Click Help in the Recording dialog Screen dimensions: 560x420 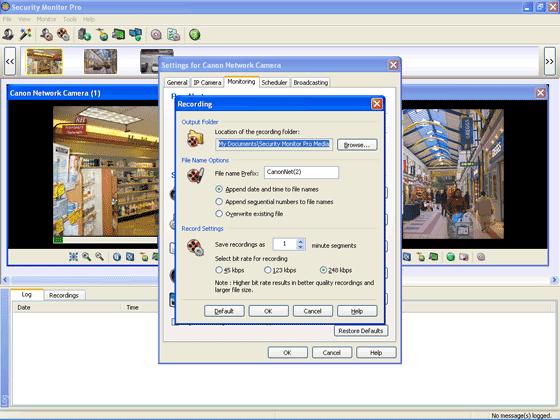click(357, 311)
